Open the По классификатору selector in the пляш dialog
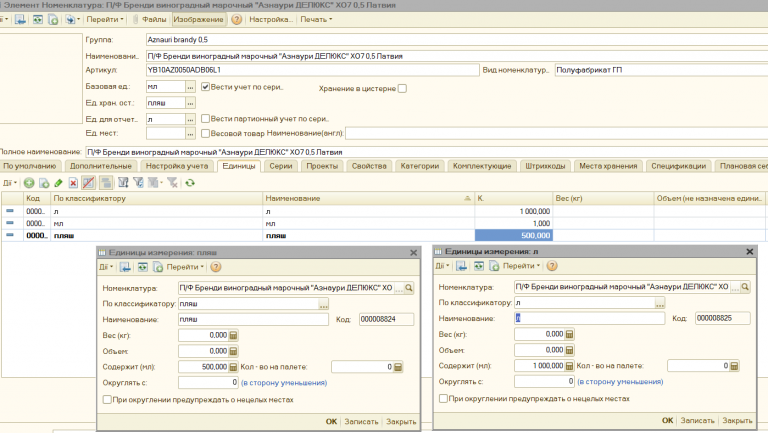This screenshot has height=433, width=768. 323,304
